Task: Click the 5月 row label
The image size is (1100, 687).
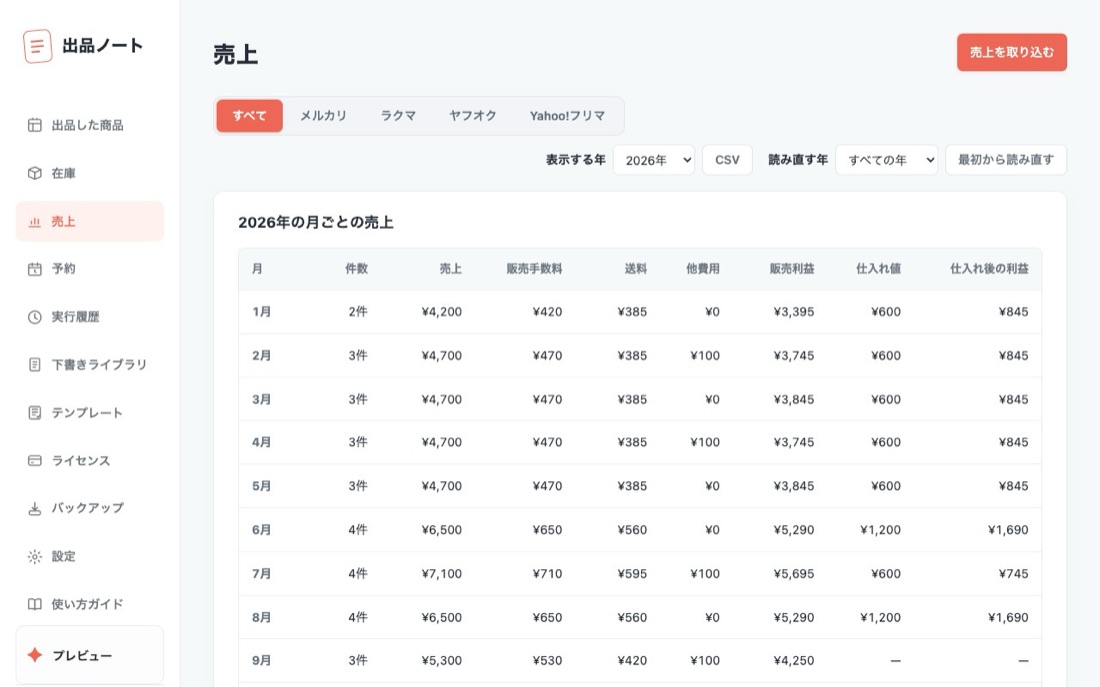Action: pos(261,486)
